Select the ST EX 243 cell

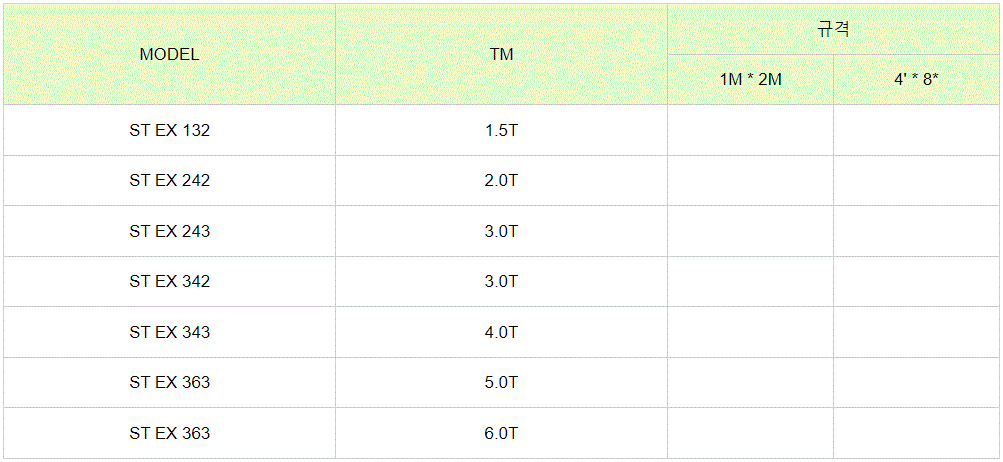tap(170, 231)
